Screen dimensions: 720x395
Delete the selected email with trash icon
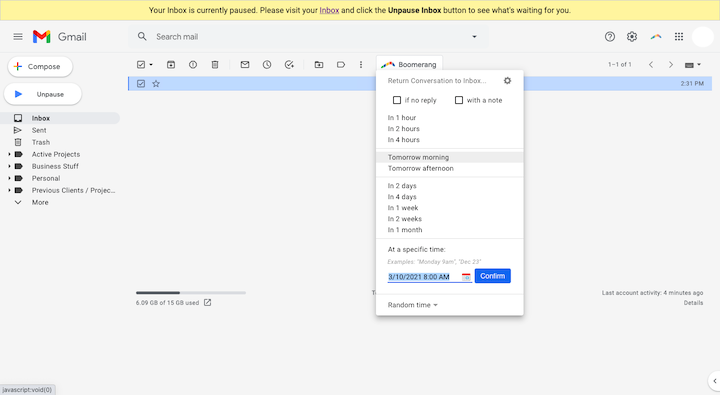215,65
